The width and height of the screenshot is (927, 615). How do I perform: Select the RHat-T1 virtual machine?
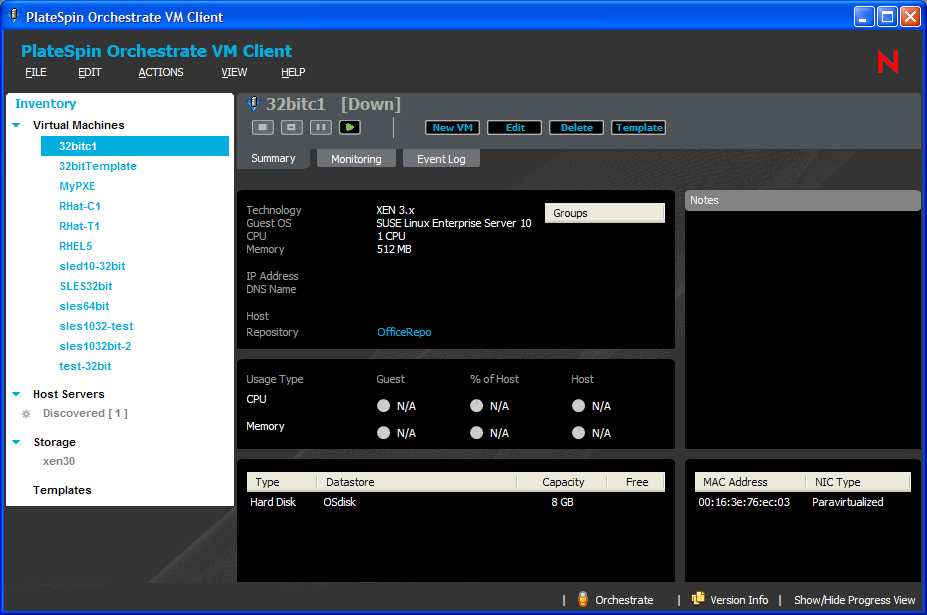click(x=79, y=226)
